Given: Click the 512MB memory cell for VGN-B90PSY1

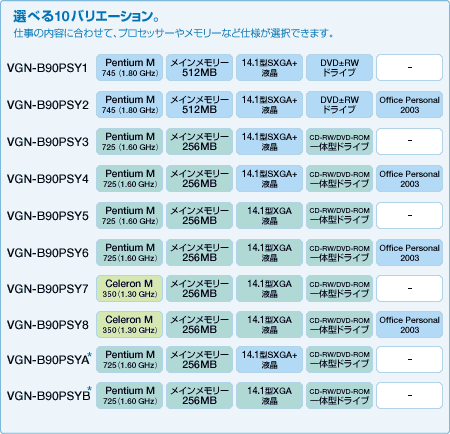Looking at the screenshot, I should tap(199, 68).
